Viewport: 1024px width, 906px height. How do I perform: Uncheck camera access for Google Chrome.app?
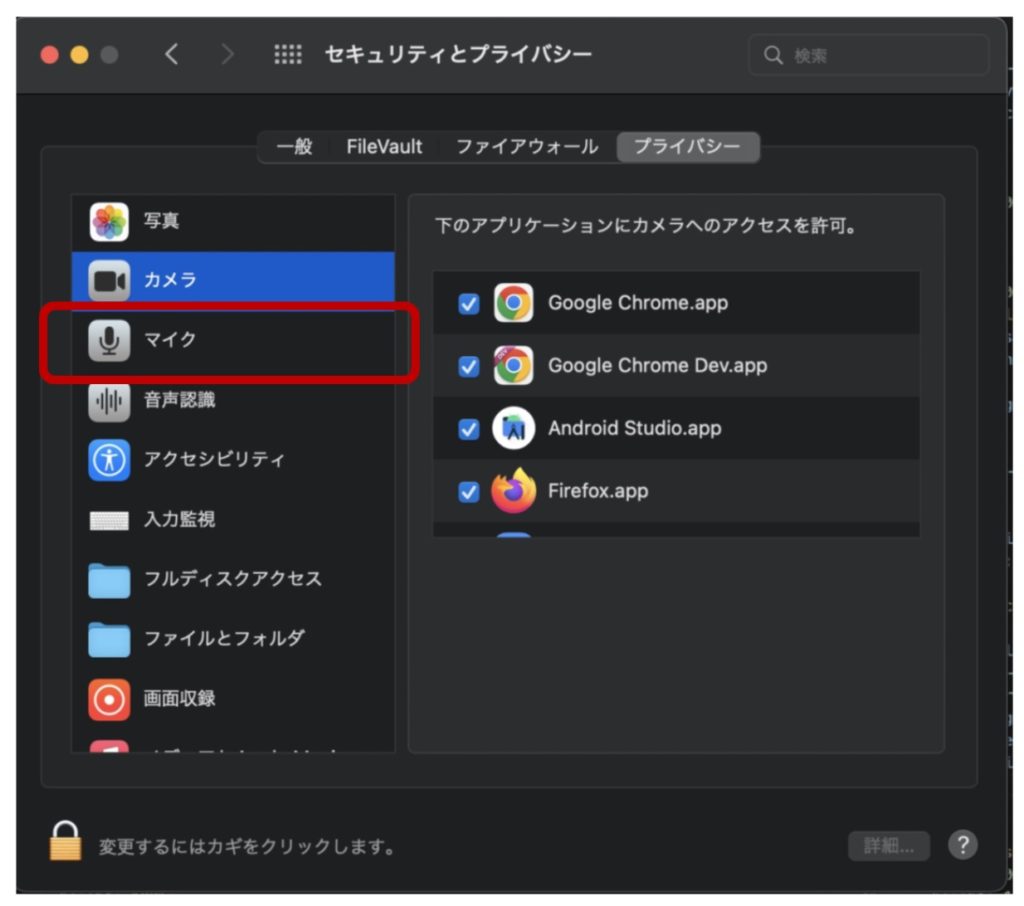point(468,304)
